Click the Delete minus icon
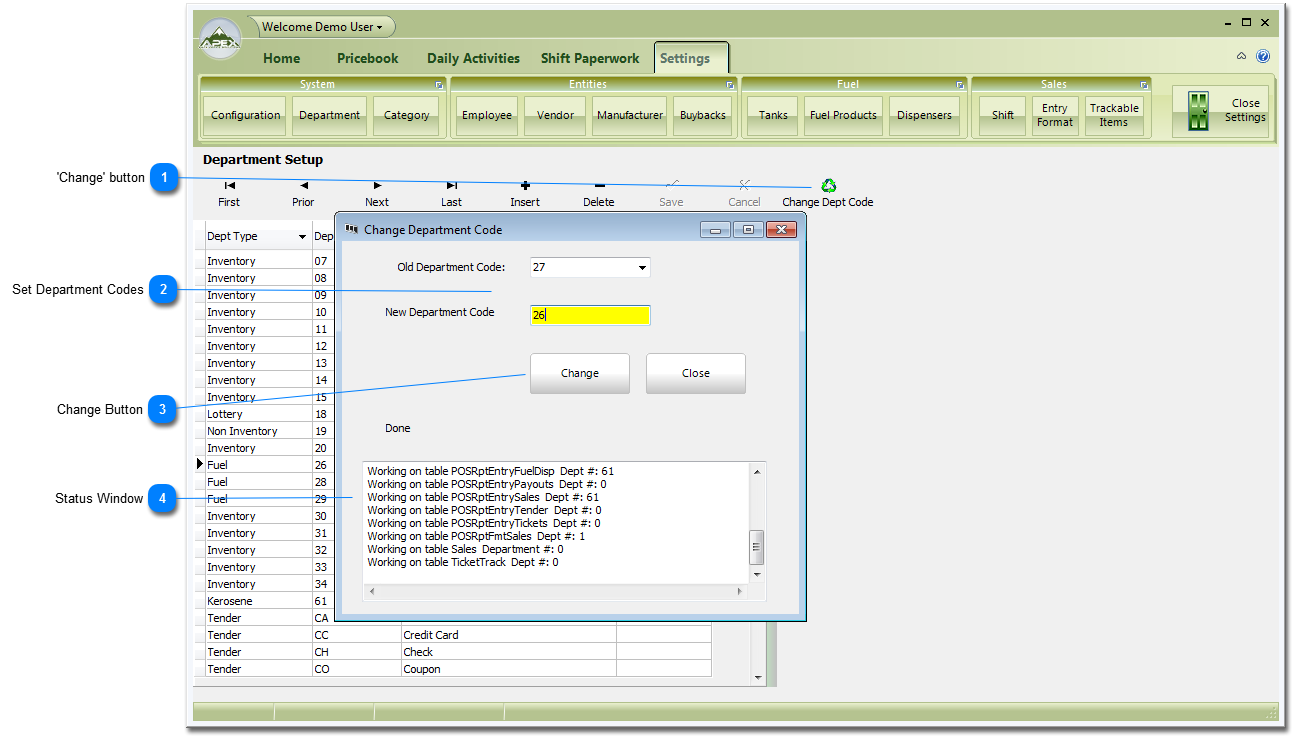This screenshot has width=1294, height=736. pyautogui.click(x=599, y=185)
